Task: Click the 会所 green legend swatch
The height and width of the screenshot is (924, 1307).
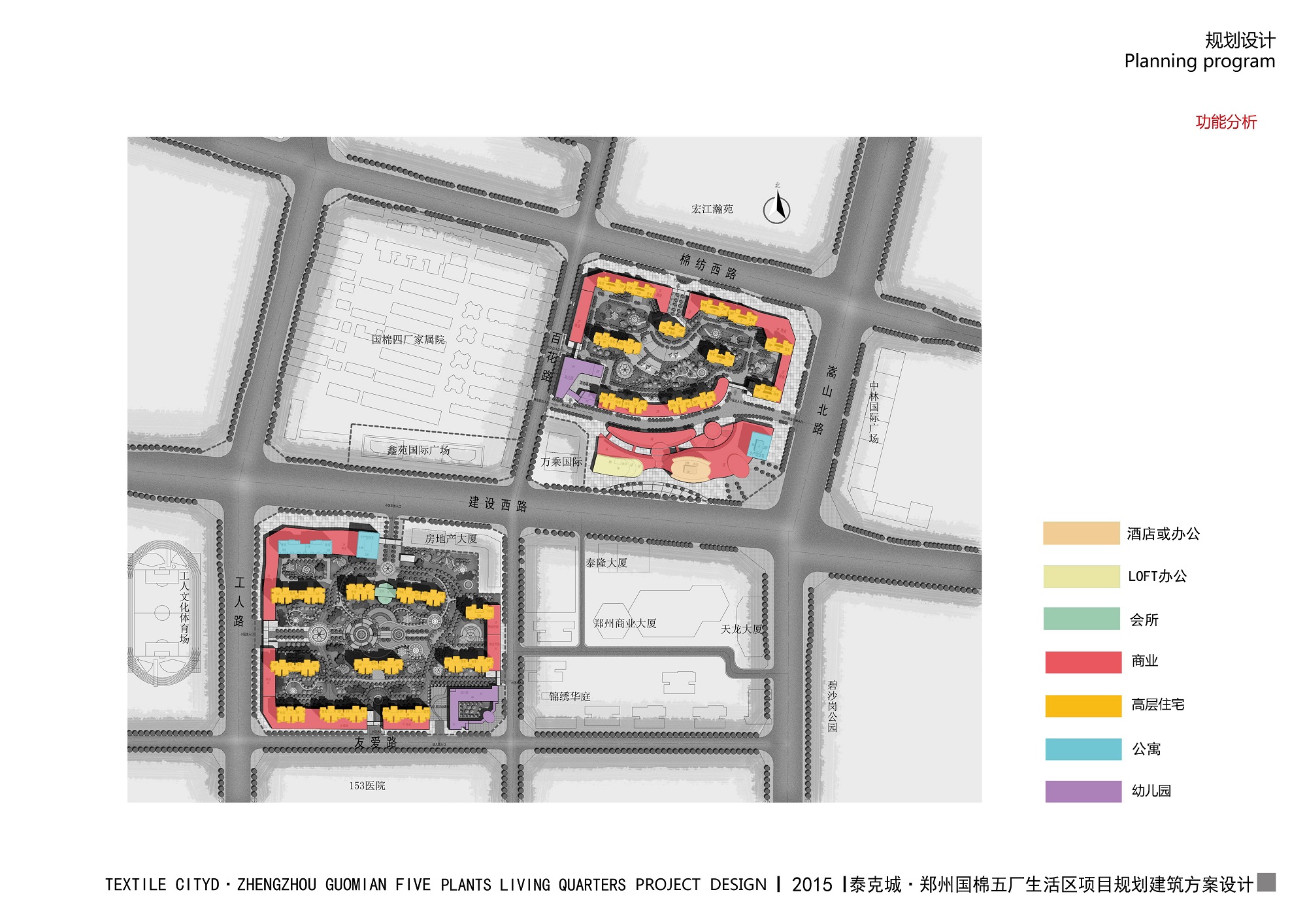Action: coord(1081,619)
